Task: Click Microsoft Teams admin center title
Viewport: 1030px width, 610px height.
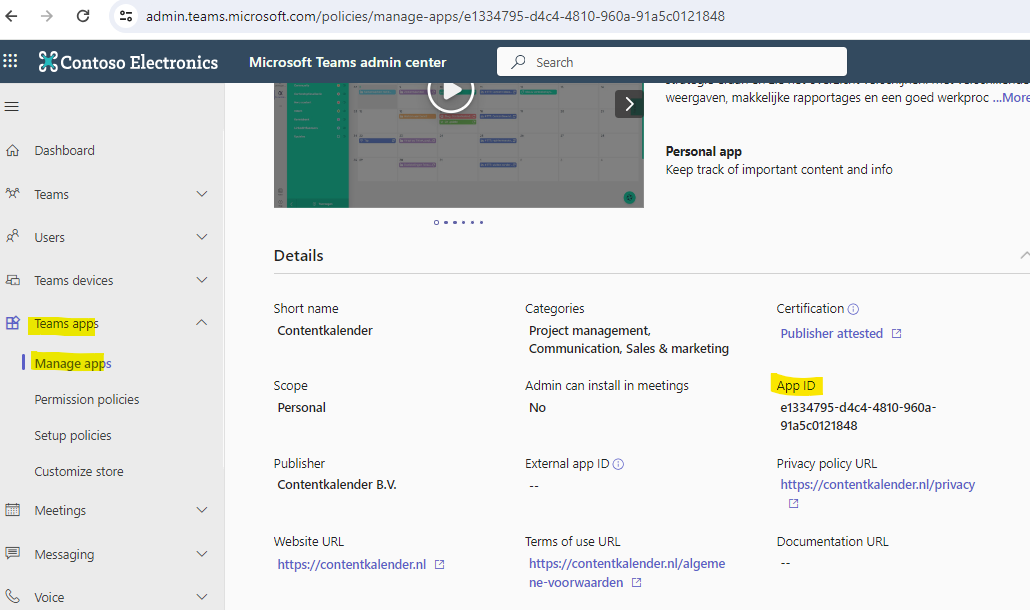Action: click(347, 62)
